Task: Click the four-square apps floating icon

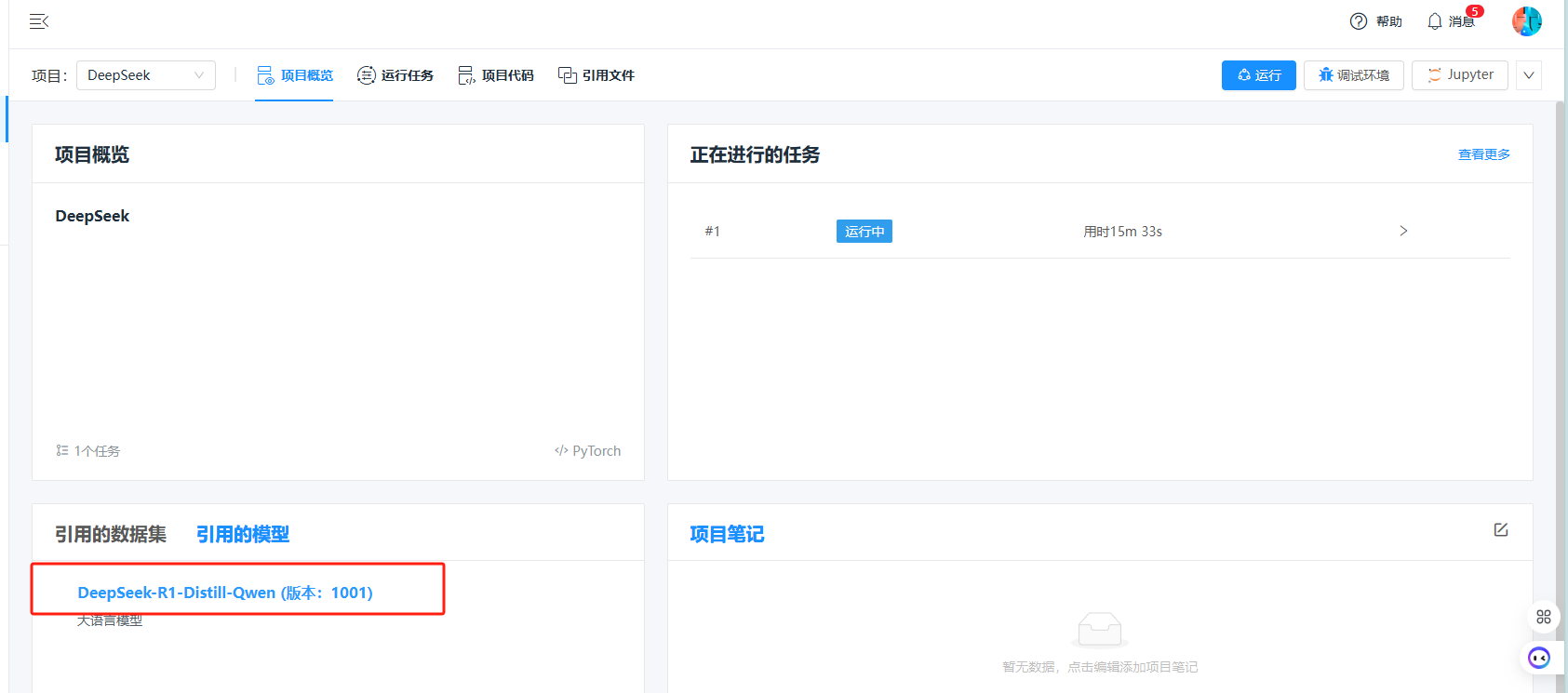Action: point(1543,617)
